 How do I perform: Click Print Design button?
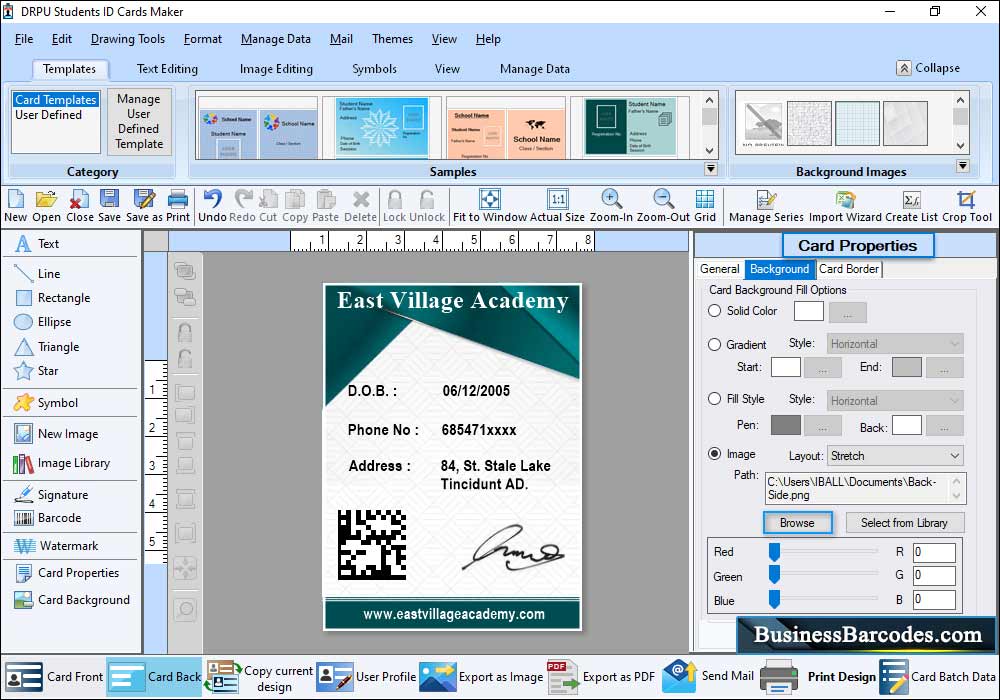[819, 676]
